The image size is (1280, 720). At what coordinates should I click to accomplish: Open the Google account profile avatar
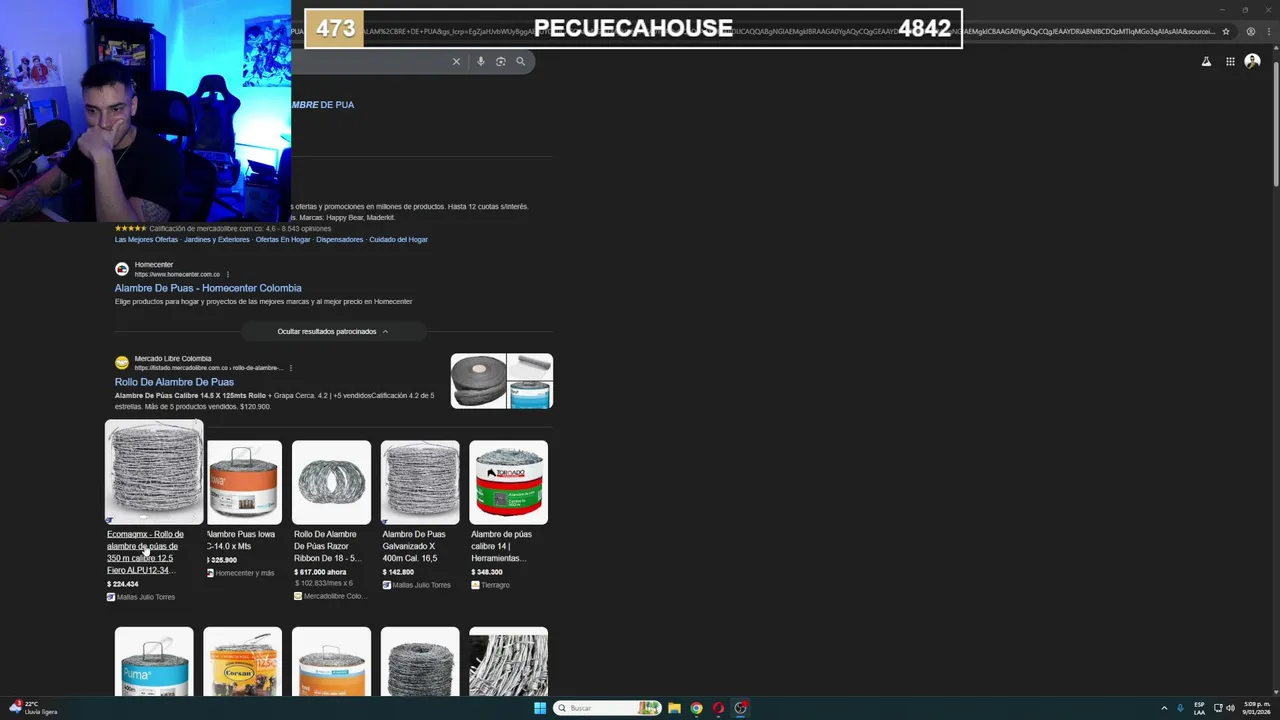tap(1252, 61)
